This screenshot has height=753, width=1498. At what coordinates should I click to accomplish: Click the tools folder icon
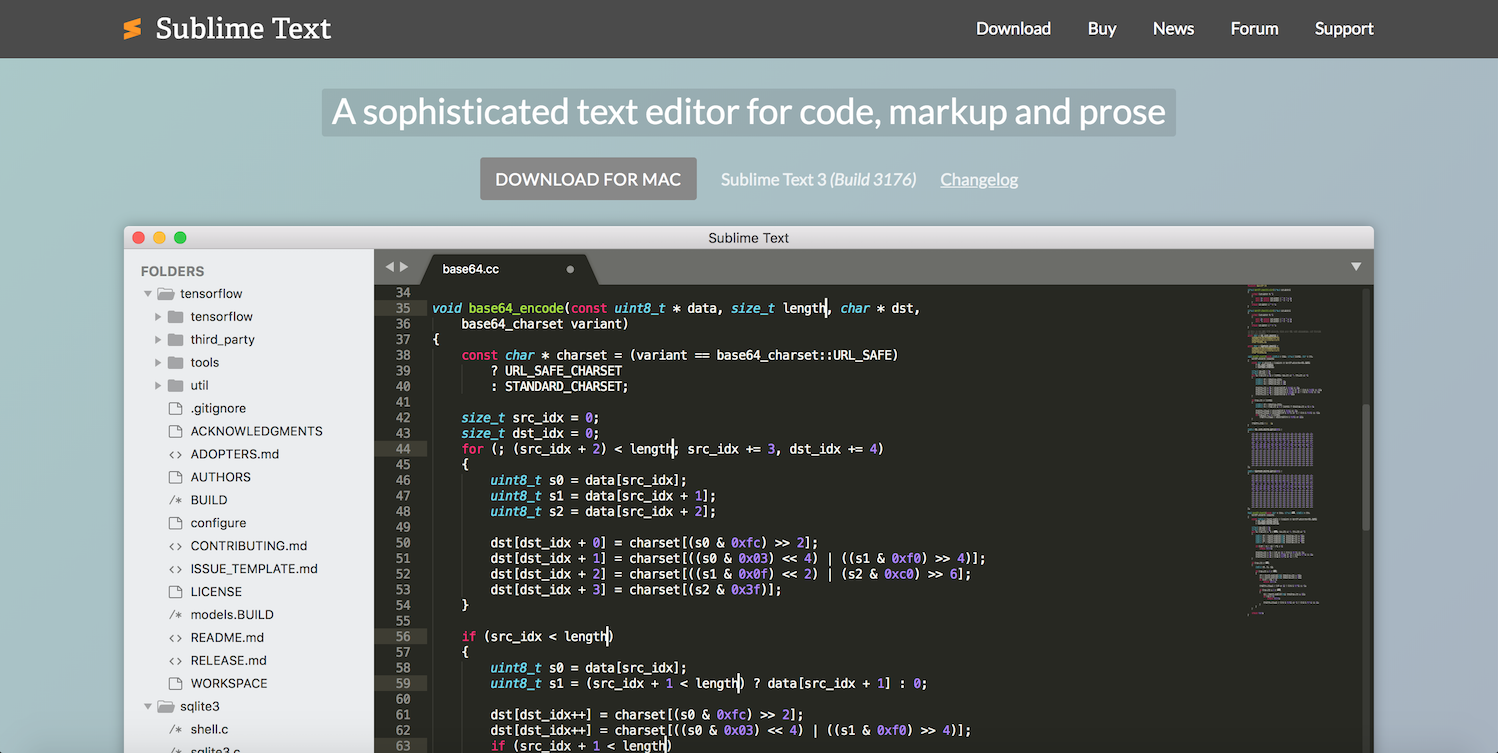[175, 363]
